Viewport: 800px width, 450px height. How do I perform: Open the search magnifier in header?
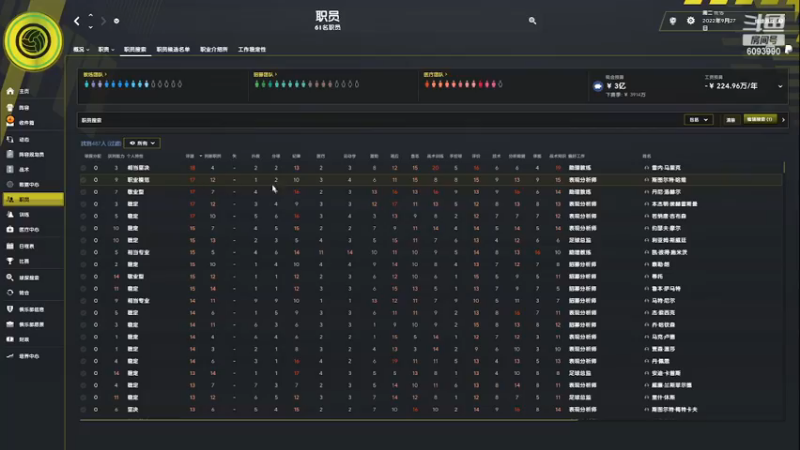point(532,21)
